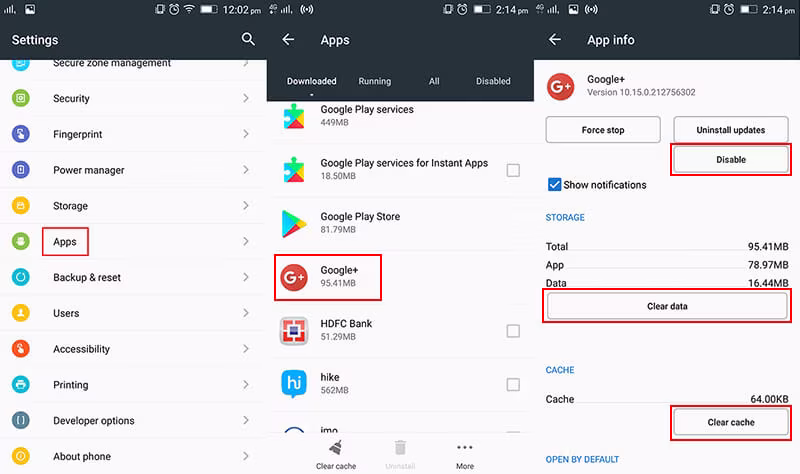Tap the Backup & reset icon
The height and width of the screenshot is (474, 800).
20,277
